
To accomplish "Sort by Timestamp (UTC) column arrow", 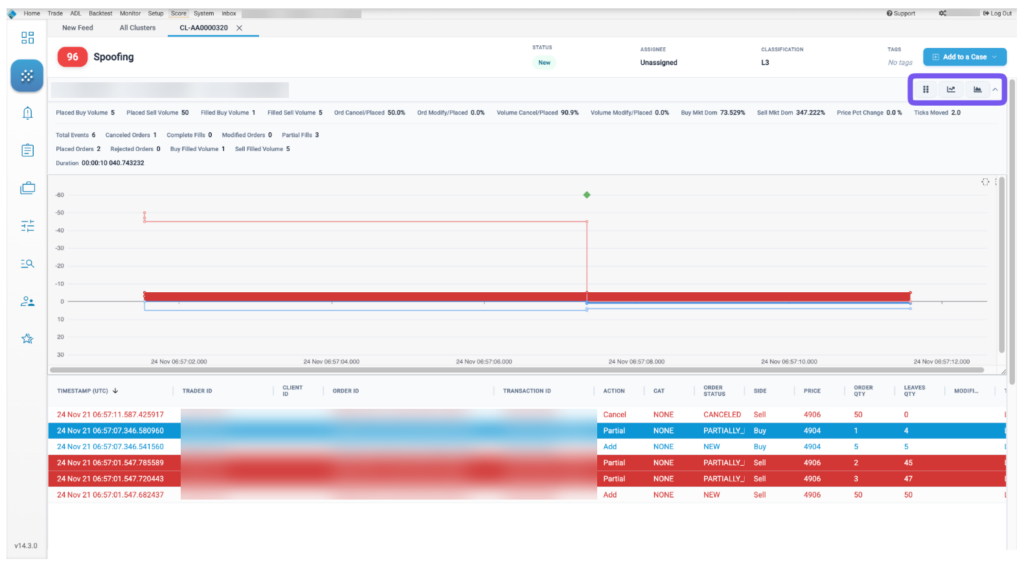I will click(116, 391).
